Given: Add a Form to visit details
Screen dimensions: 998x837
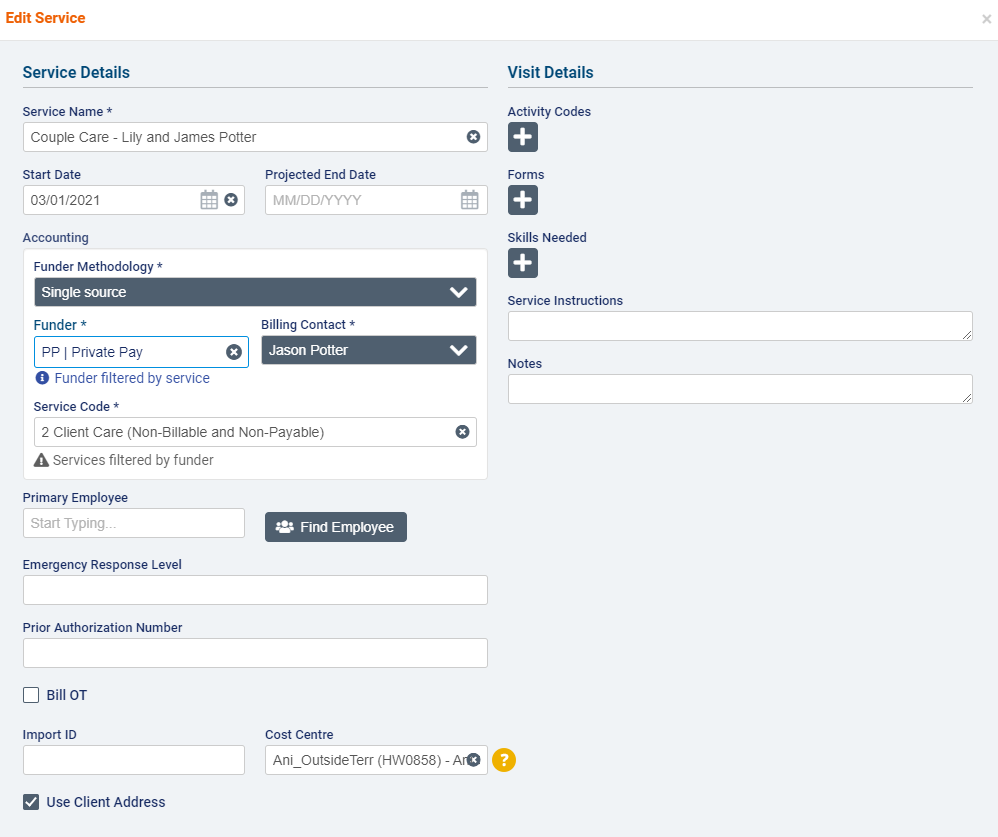Looking at the screenshot, I should point(522,200).
